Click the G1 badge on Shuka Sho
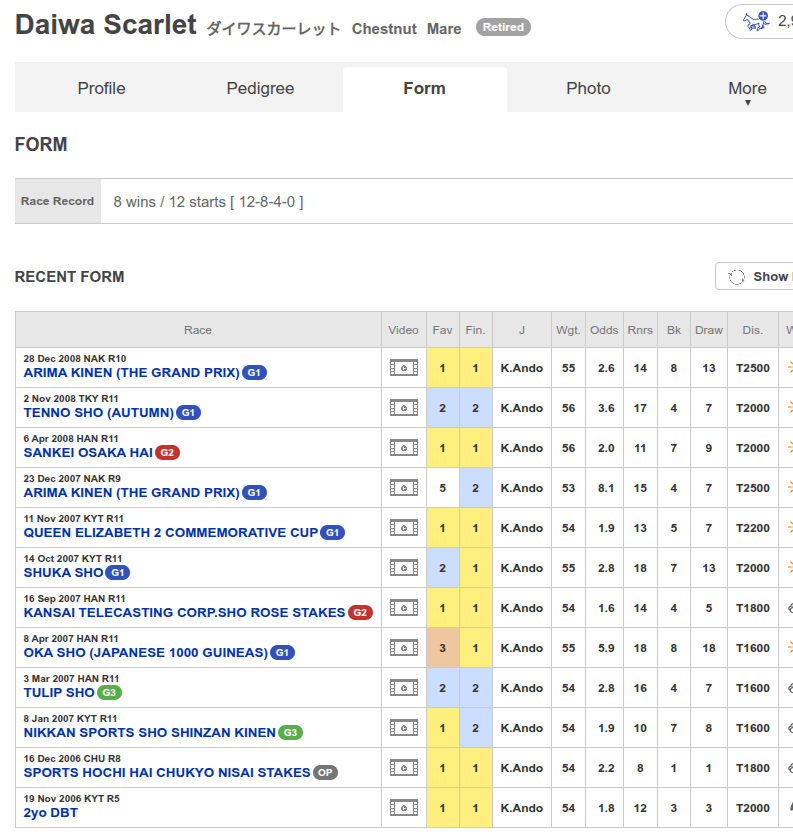Screen dimensions: 793x837 click(117, 573)
